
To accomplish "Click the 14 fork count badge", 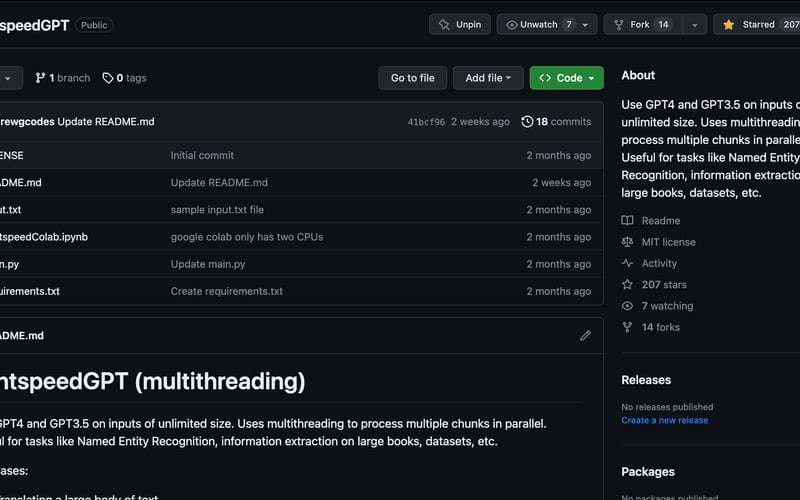I will [663, 24].
